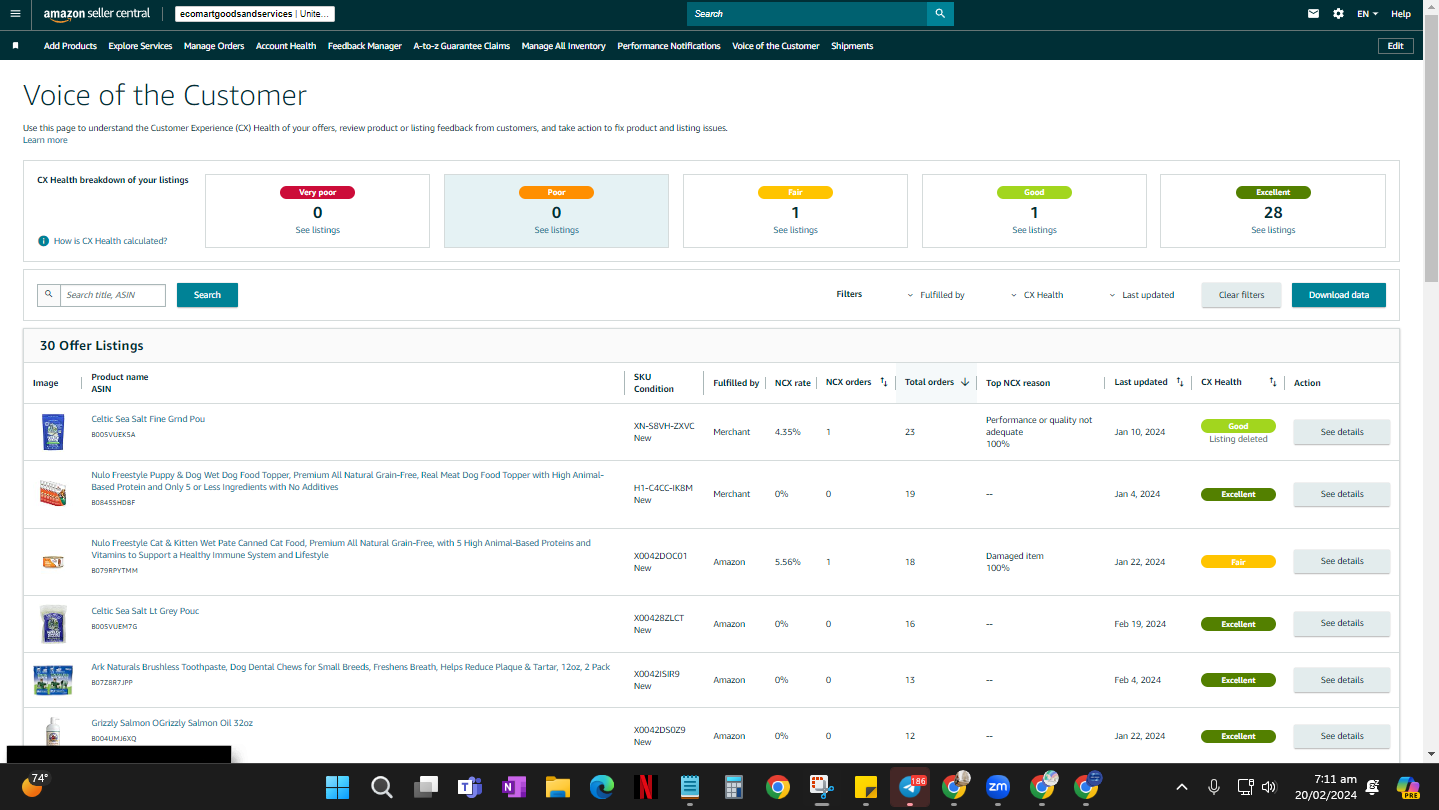
Task: See details for Grizzly Salmon Oil listing
Action: [x=1342, y=736]
